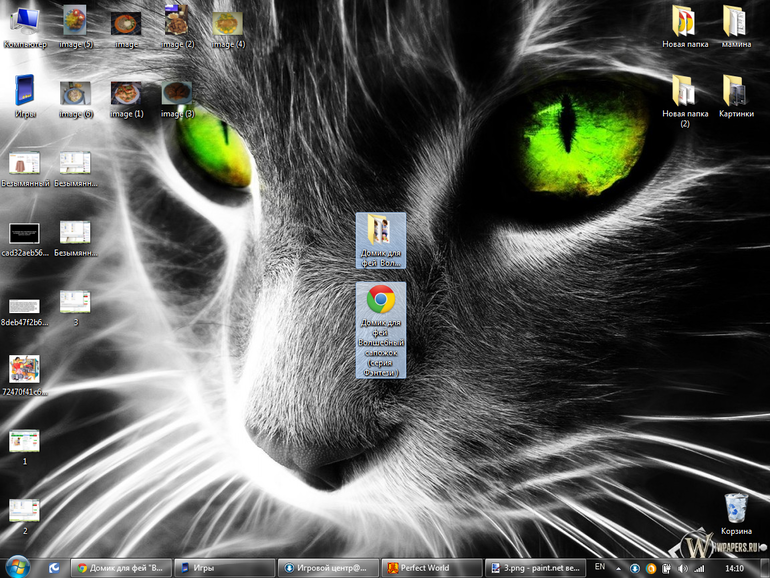The height and width of the screenshot is (578, 770).
Task: Select the Безымянн... file beside Безымянный
Action: [x=75, y=169]
